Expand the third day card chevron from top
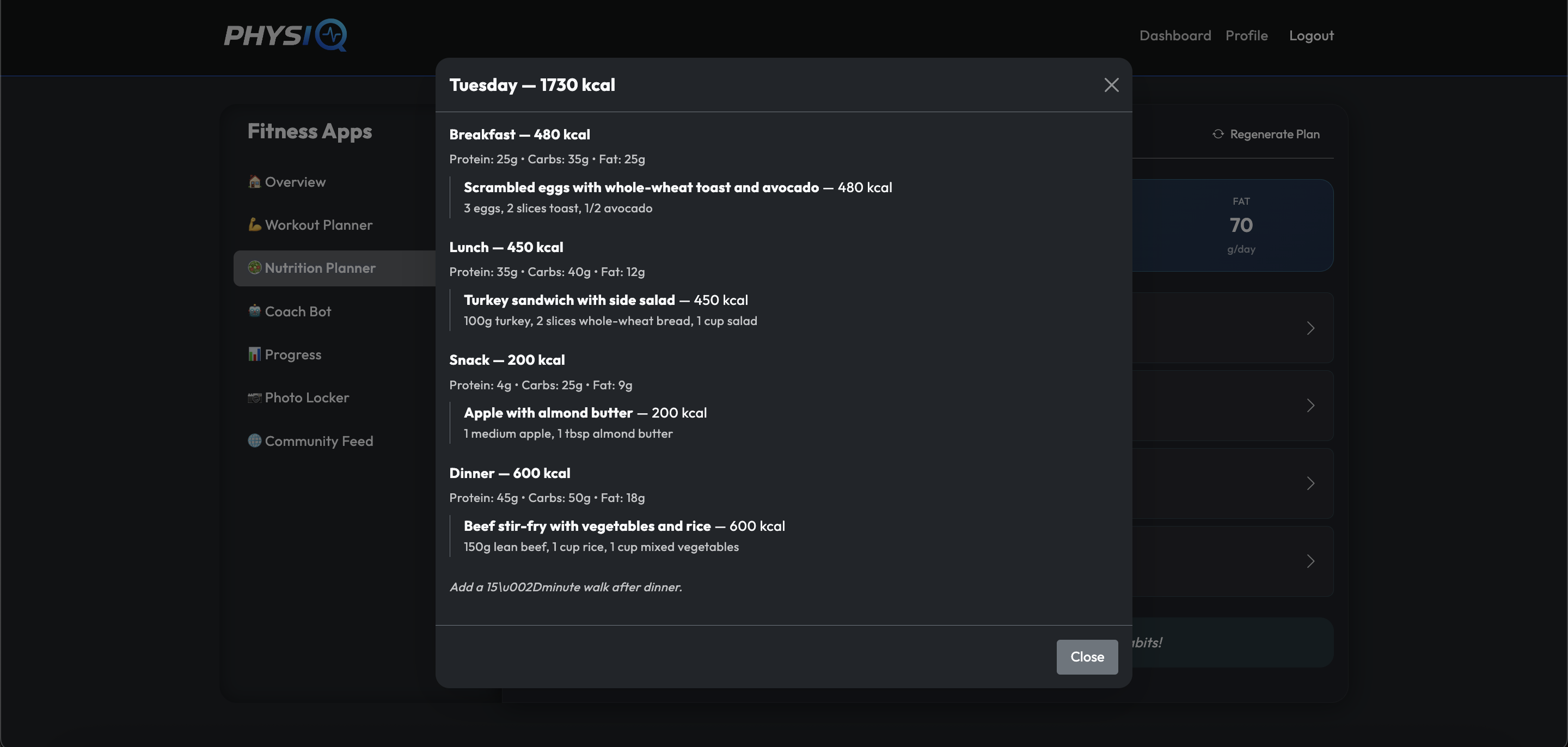The height and width of the screenshot is (747, 1568). coord(1310,483)
